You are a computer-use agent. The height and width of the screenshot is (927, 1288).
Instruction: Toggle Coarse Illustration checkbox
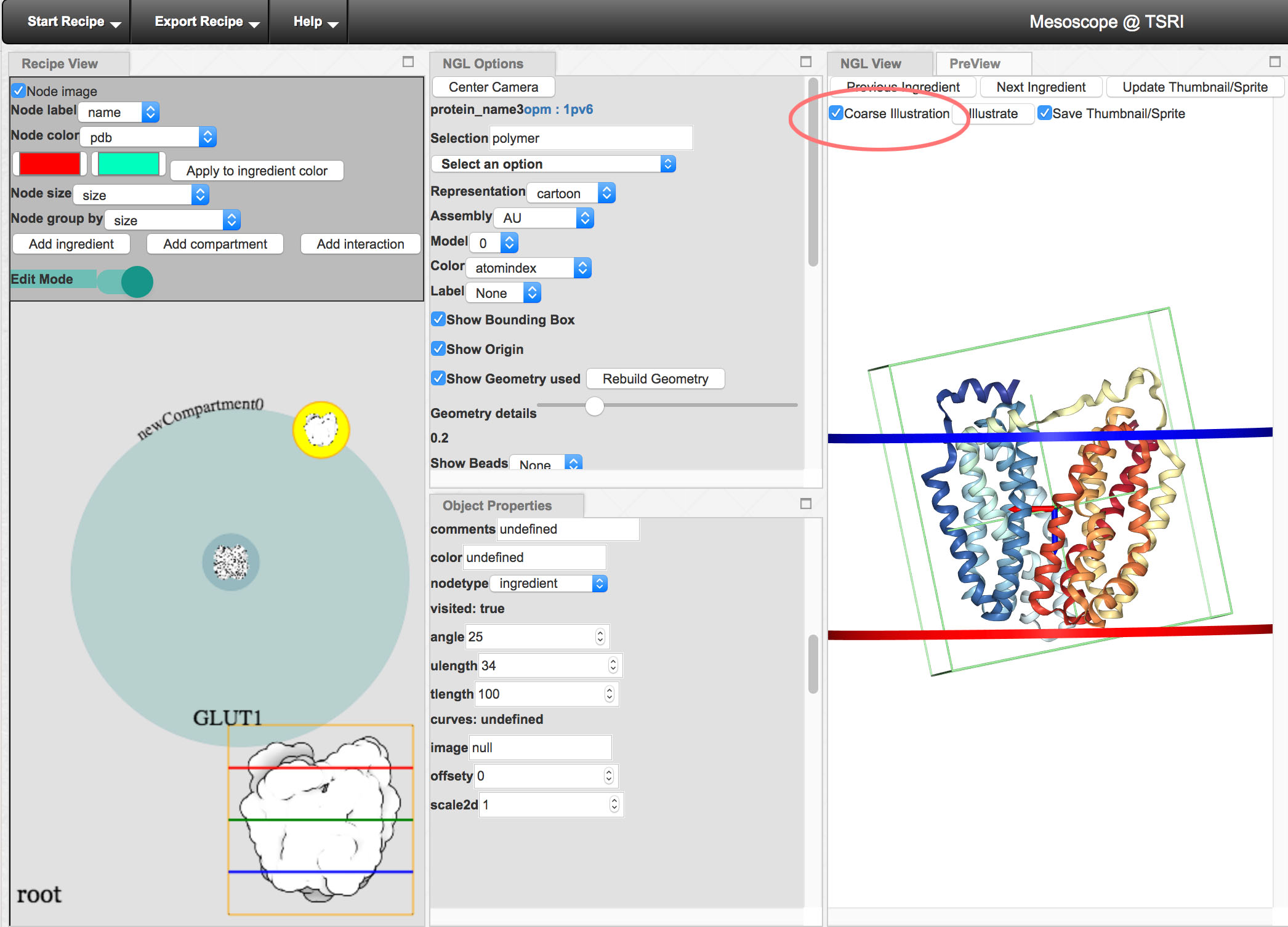835,113
